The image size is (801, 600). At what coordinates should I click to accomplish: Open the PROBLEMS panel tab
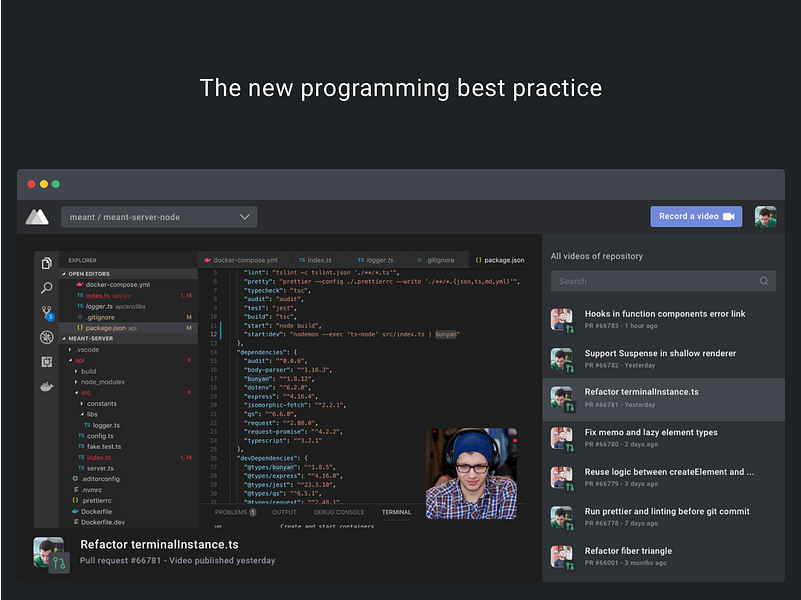pos(235,512)
